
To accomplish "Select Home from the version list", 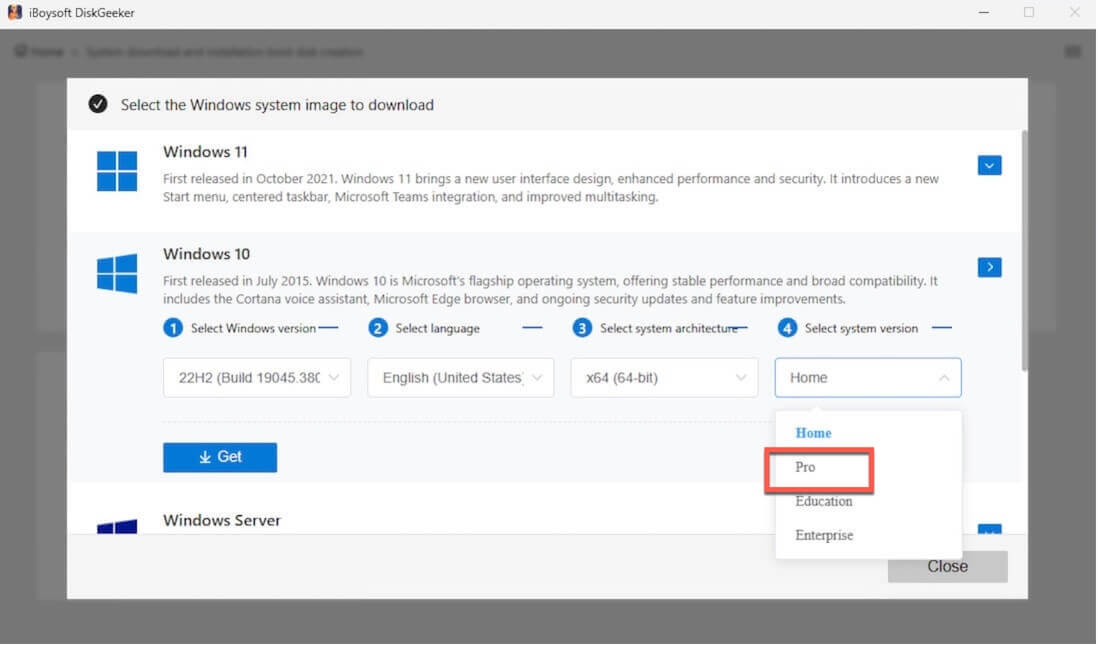I will point(813,433).
